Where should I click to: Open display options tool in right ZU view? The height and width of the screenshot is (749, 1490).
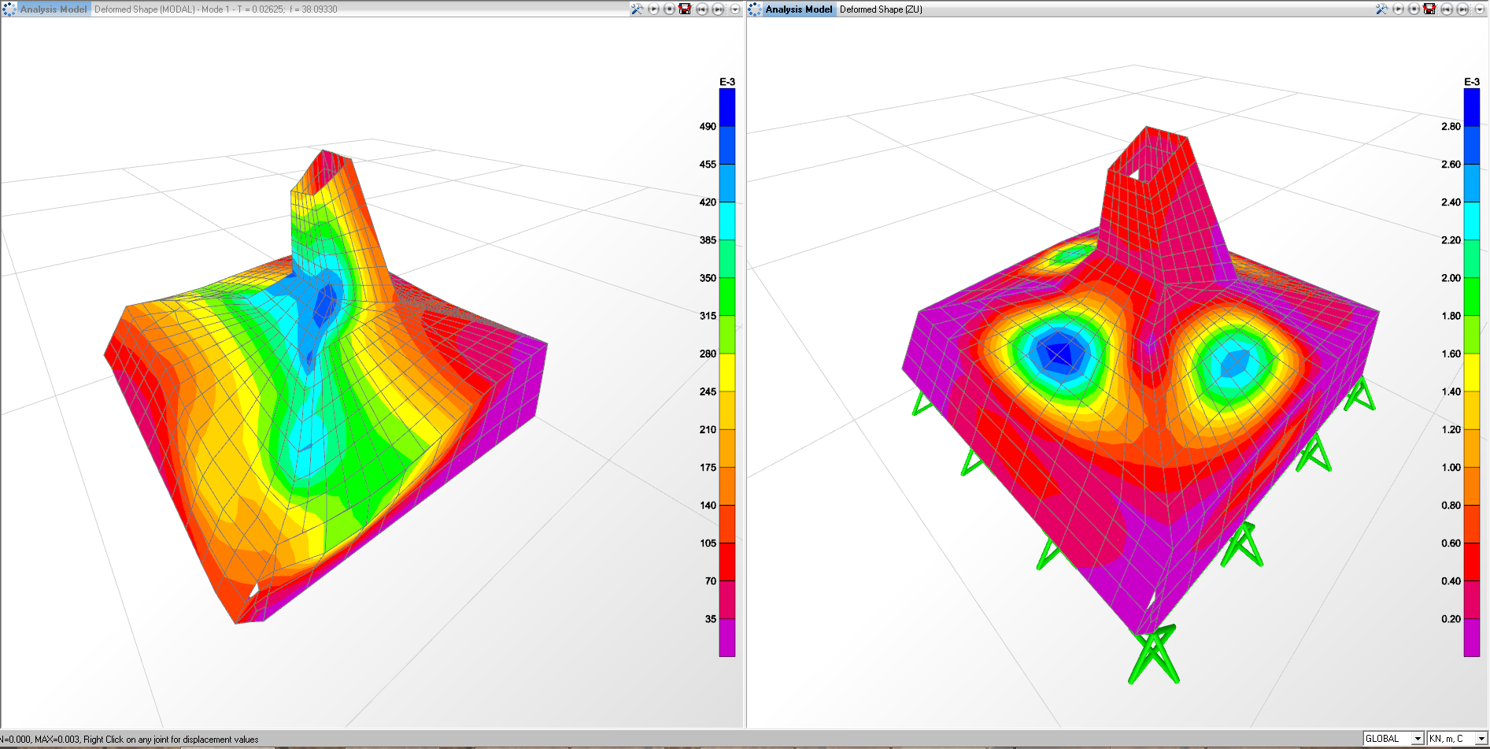coord(1382,9)
